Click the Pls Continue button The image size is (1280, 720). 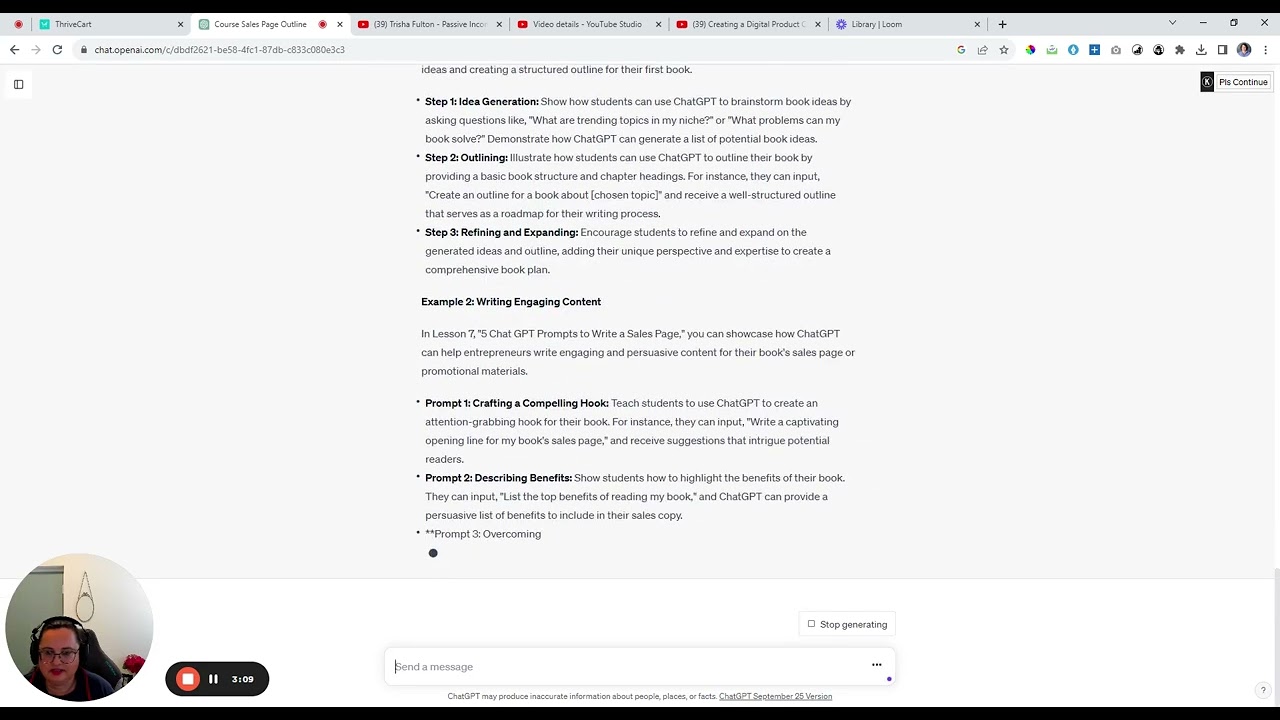[1243, 82]
